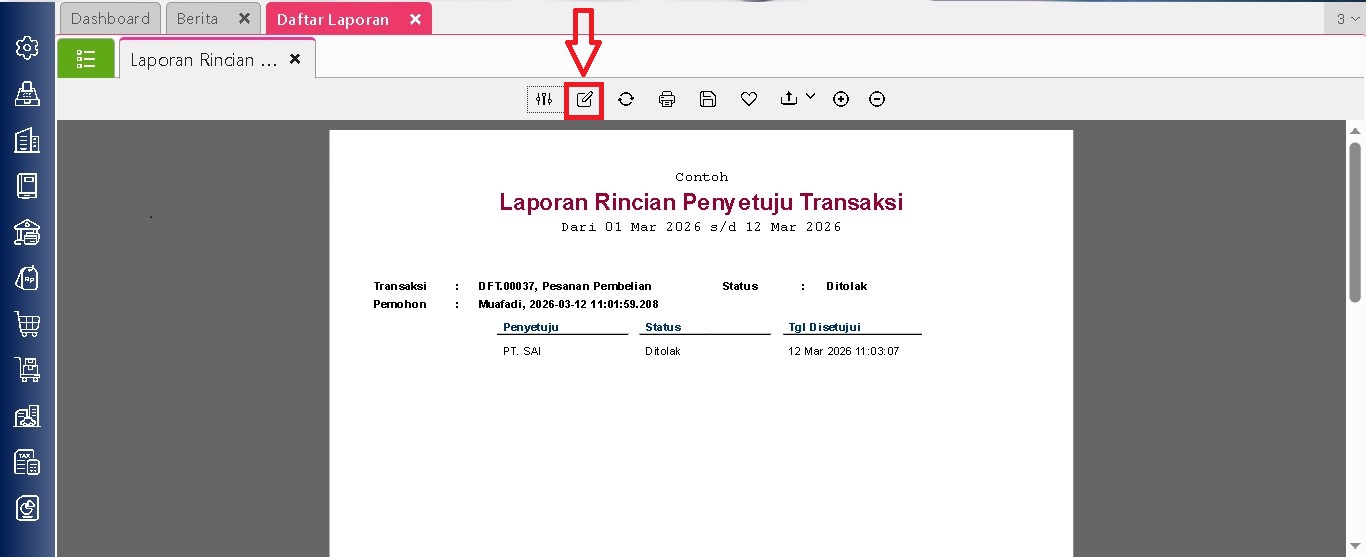Open the settings gear in the sidebar
1366x557 pixels.
click(x=27, y=47)
